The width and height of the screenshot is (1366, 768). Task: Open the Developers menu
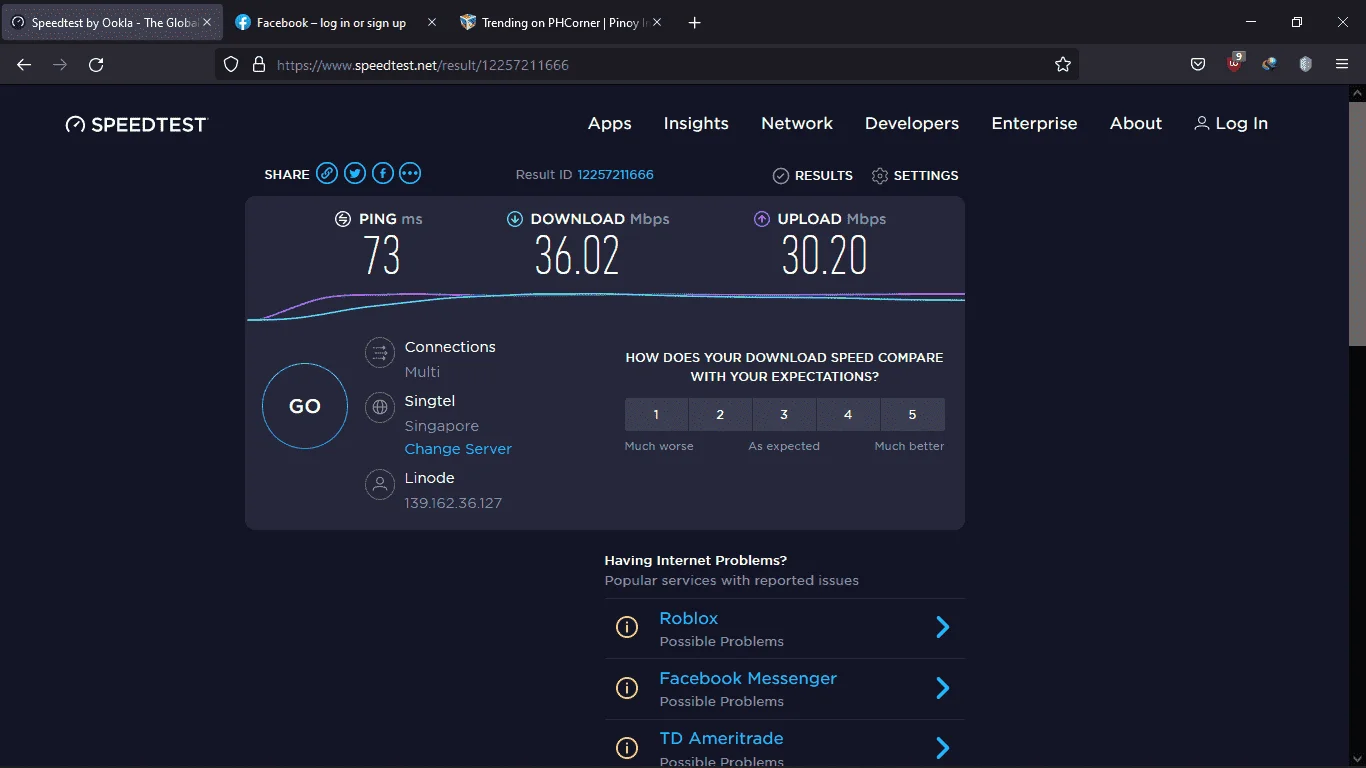(x=912, y=124)
